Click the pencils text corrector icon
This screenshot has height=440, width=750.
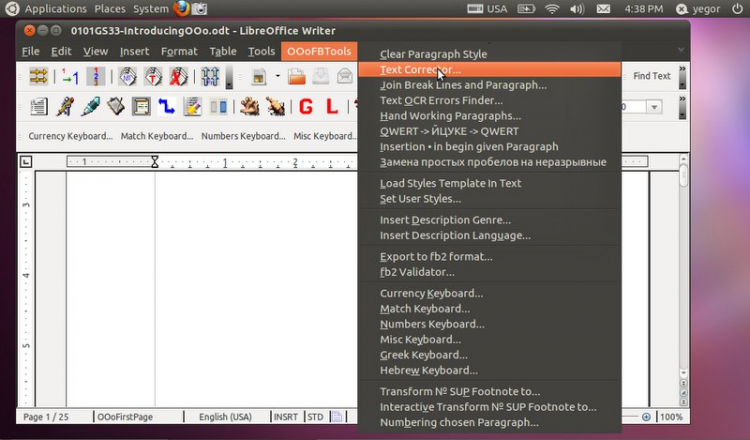point(65,107)
